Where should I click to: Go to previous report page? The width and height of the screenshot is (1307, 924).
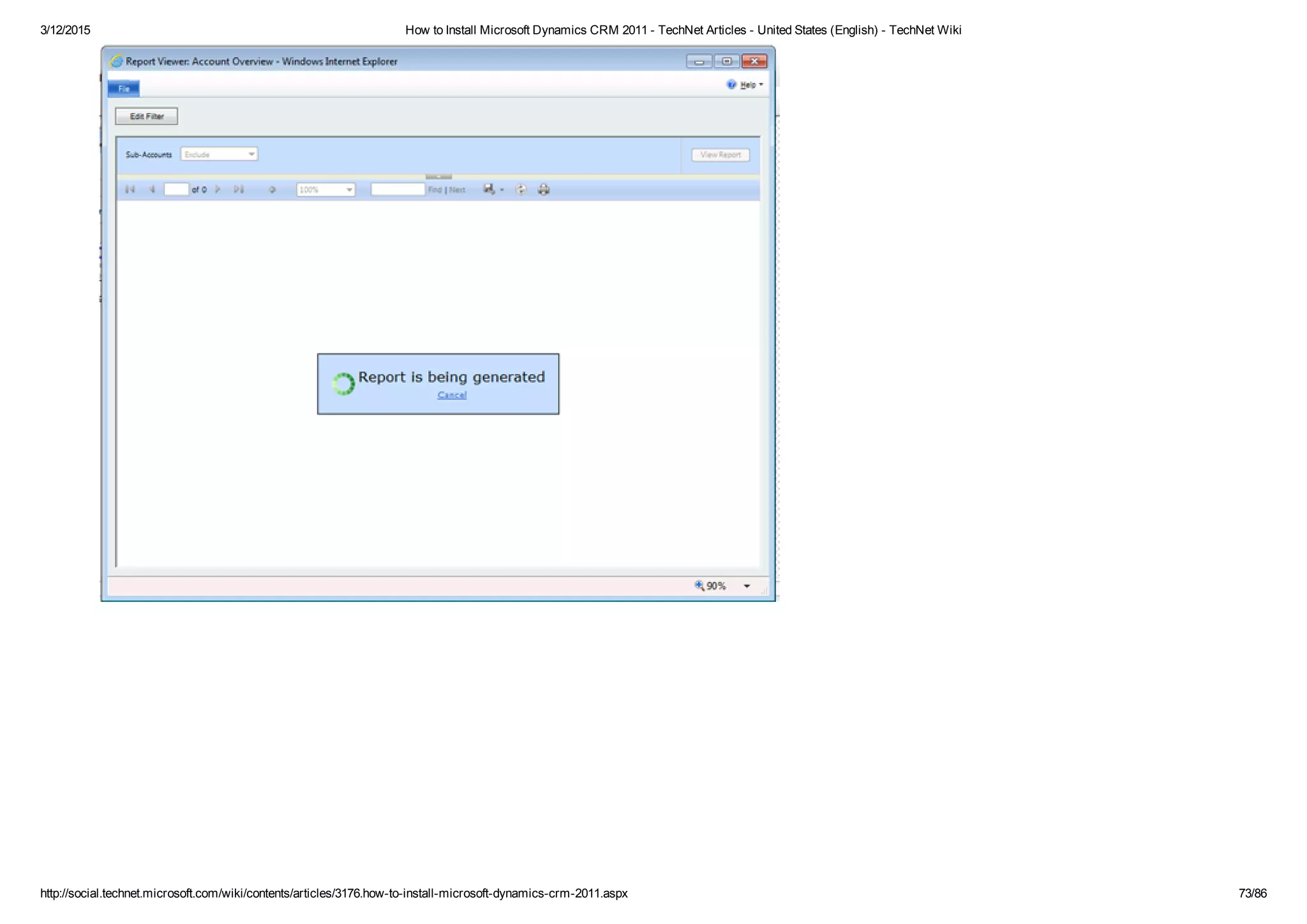pos(152,190)
